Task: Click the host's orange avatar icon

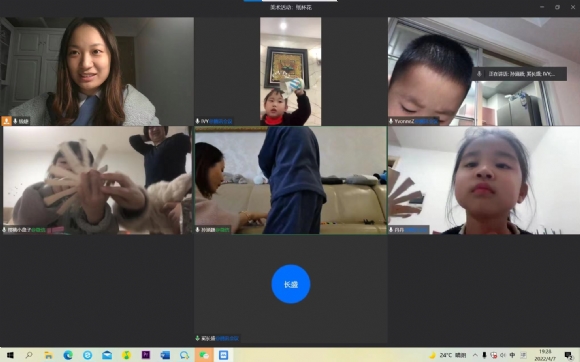Action: click(7, 121)
